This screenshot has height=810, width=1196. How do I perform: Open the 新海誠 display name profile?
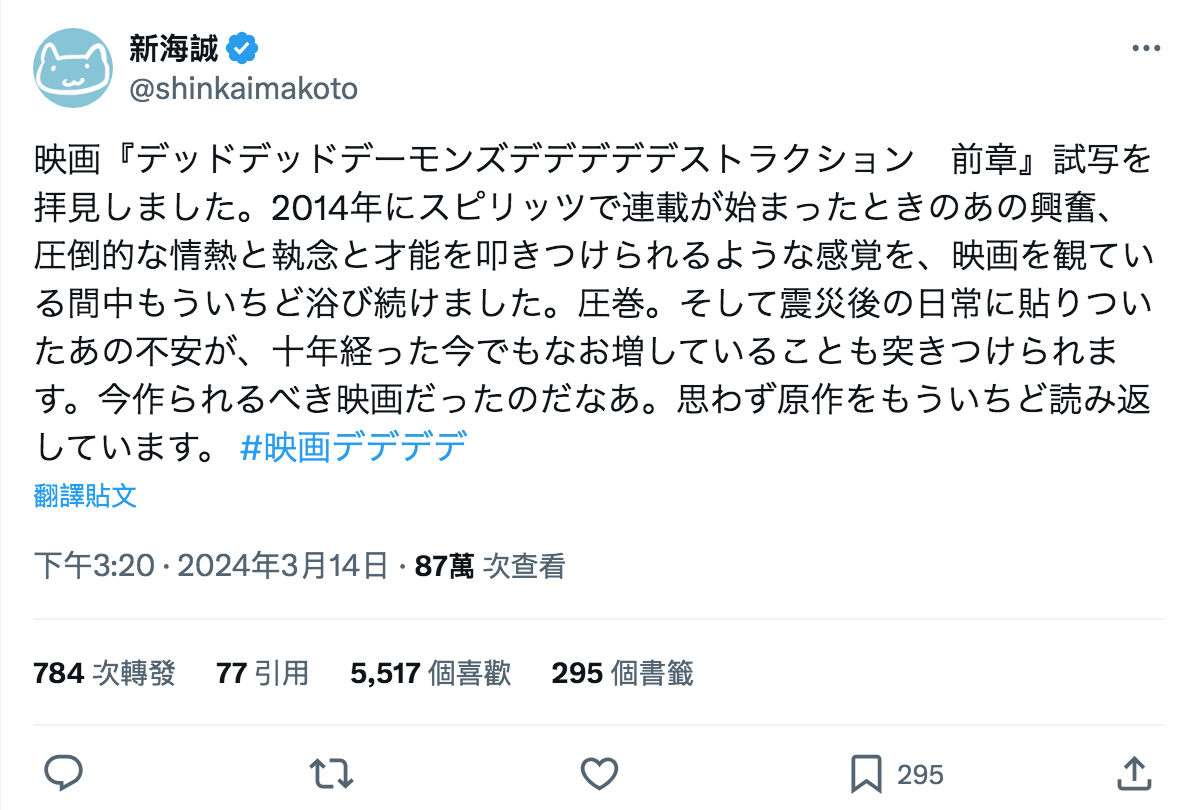173,46
